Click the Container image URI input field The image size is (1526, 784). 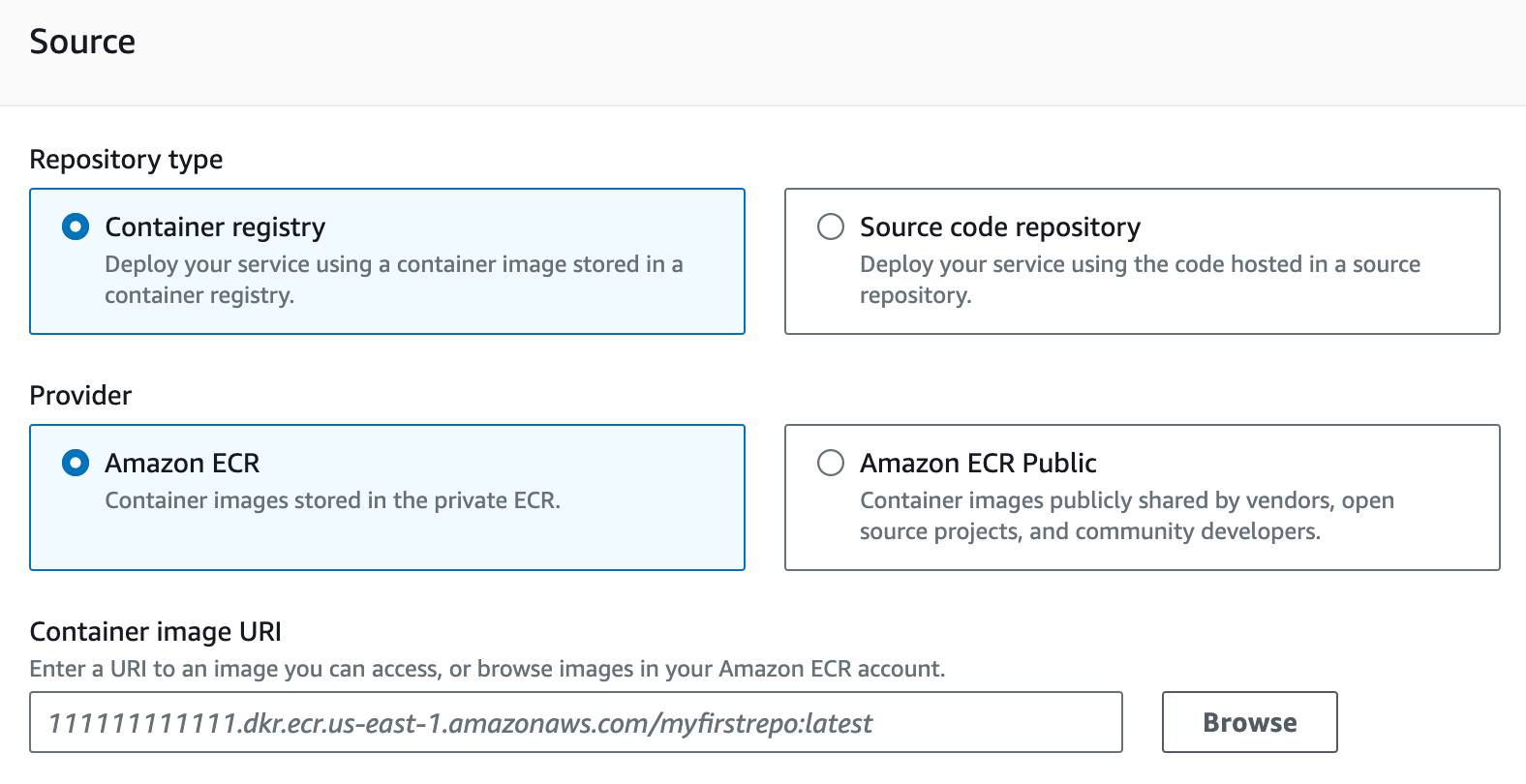coord(576,722)
